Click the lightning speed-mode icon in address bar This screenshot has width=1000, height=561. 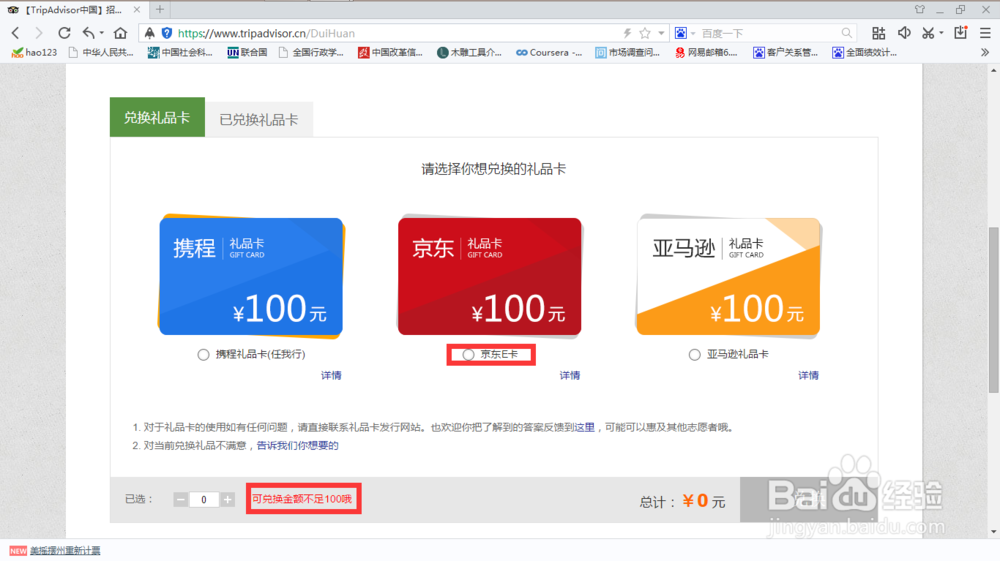[627, 33]
